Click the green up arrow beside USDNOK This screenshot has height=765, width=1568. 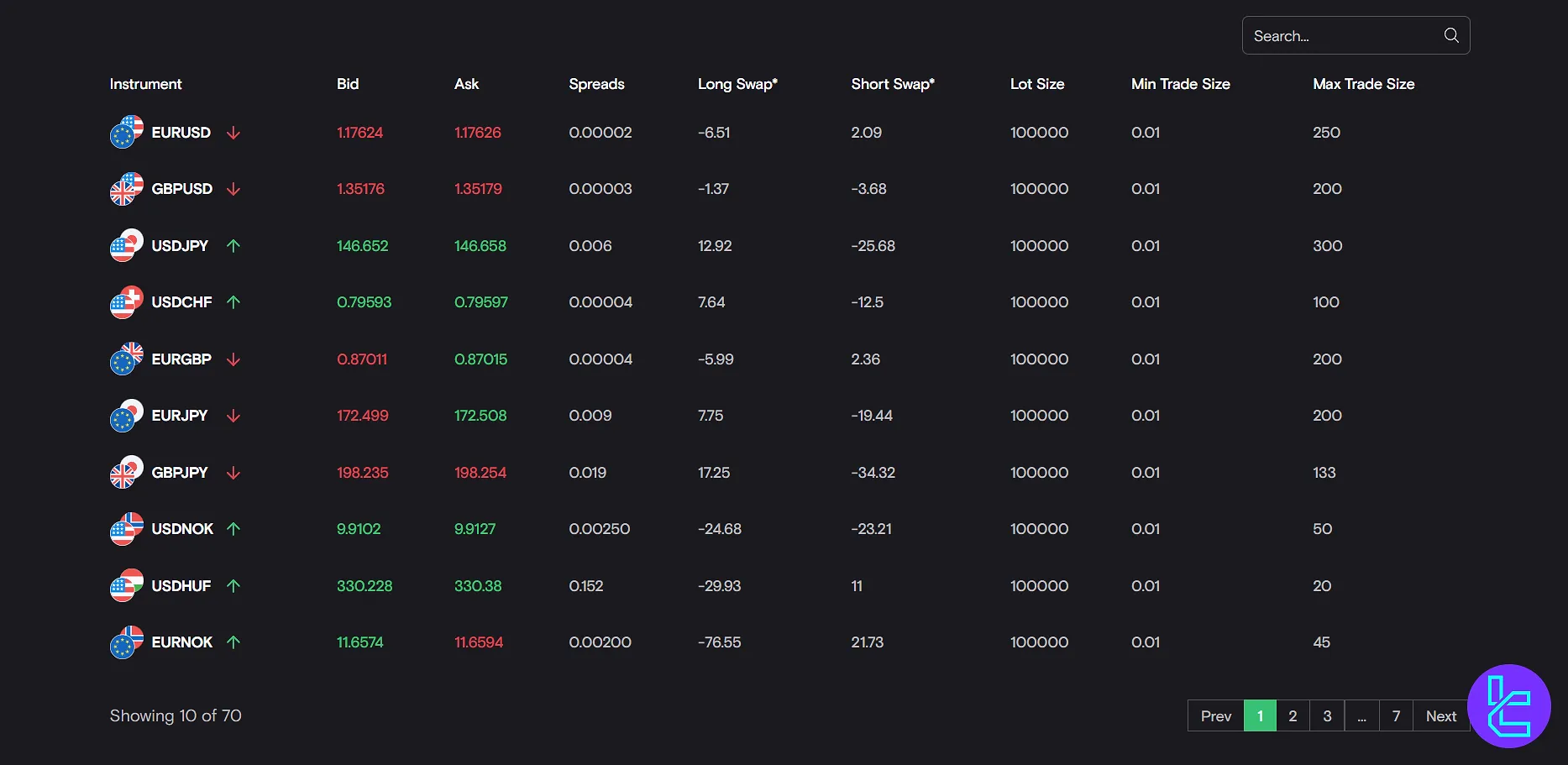[233, 529]
